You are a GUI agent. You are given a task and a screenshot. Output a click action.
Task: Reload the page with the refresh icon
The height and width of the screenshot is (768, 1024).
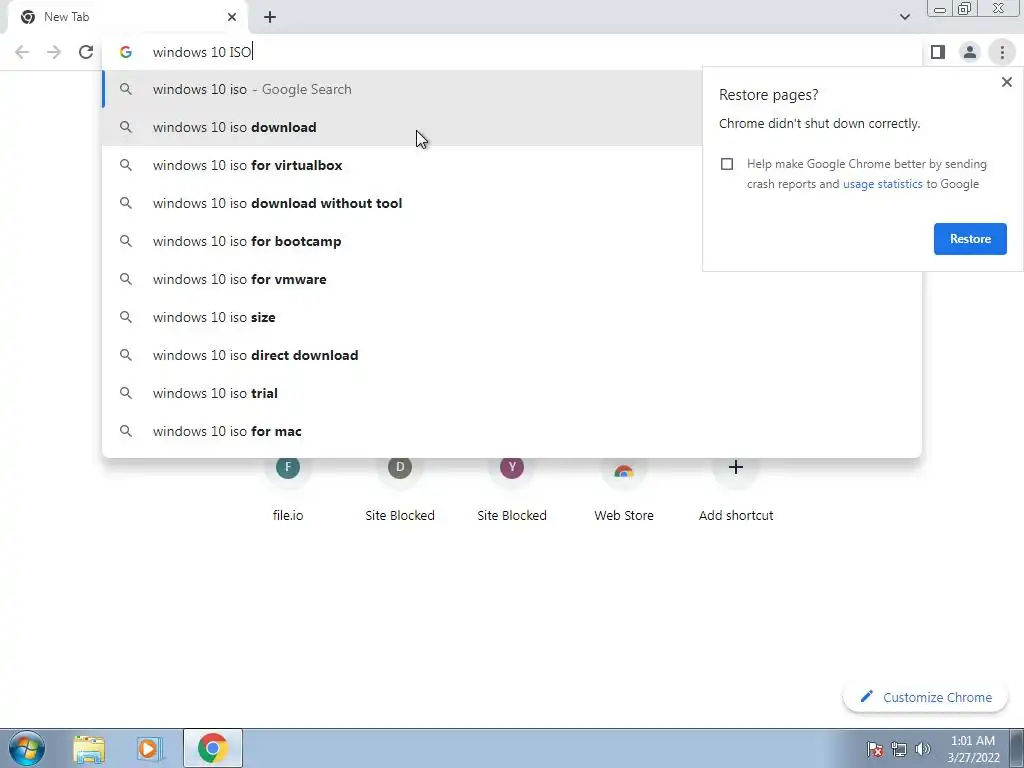click(x=86, y=52)
